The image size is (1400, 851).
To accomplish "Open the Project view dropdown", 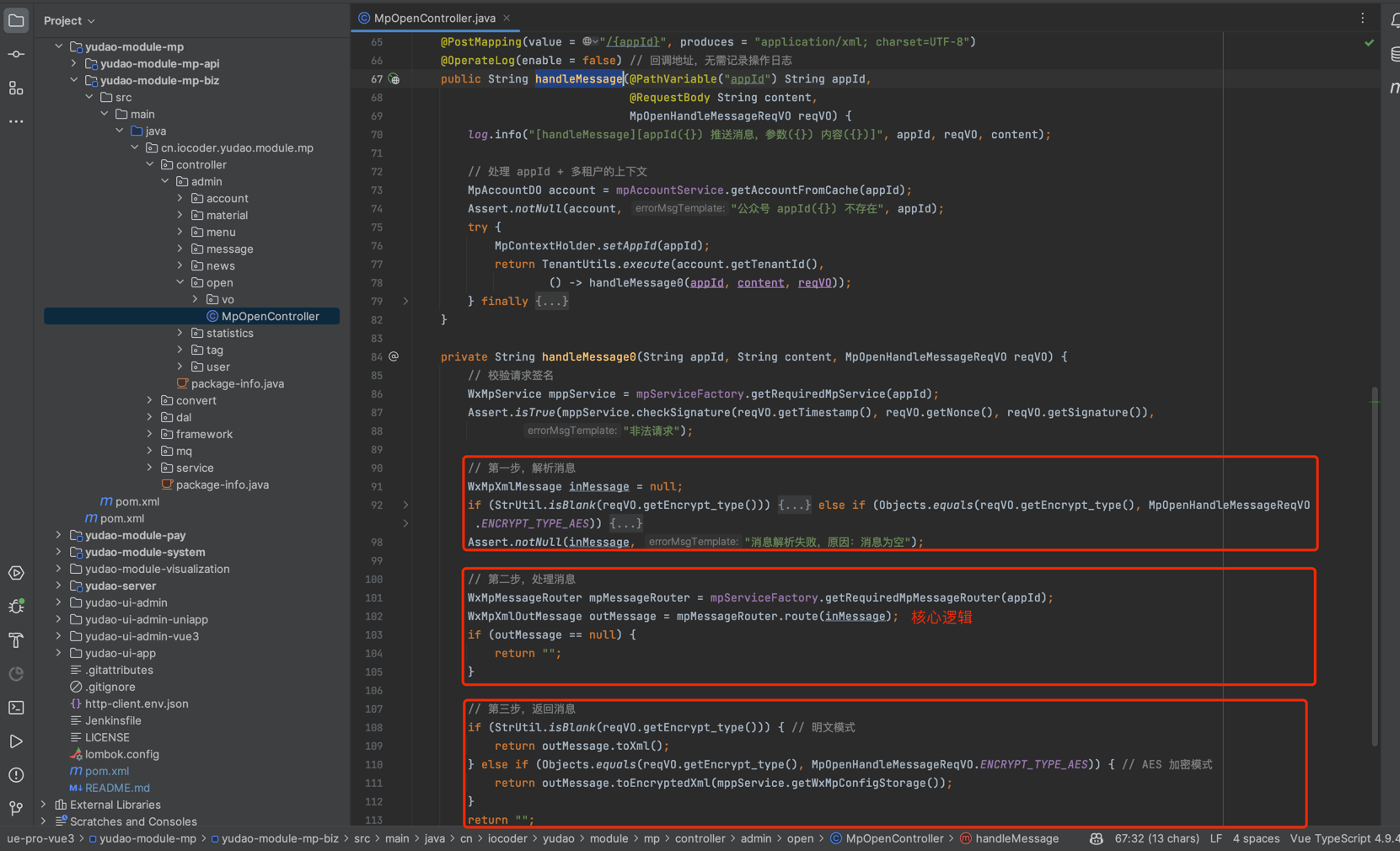I will [69, 20].
